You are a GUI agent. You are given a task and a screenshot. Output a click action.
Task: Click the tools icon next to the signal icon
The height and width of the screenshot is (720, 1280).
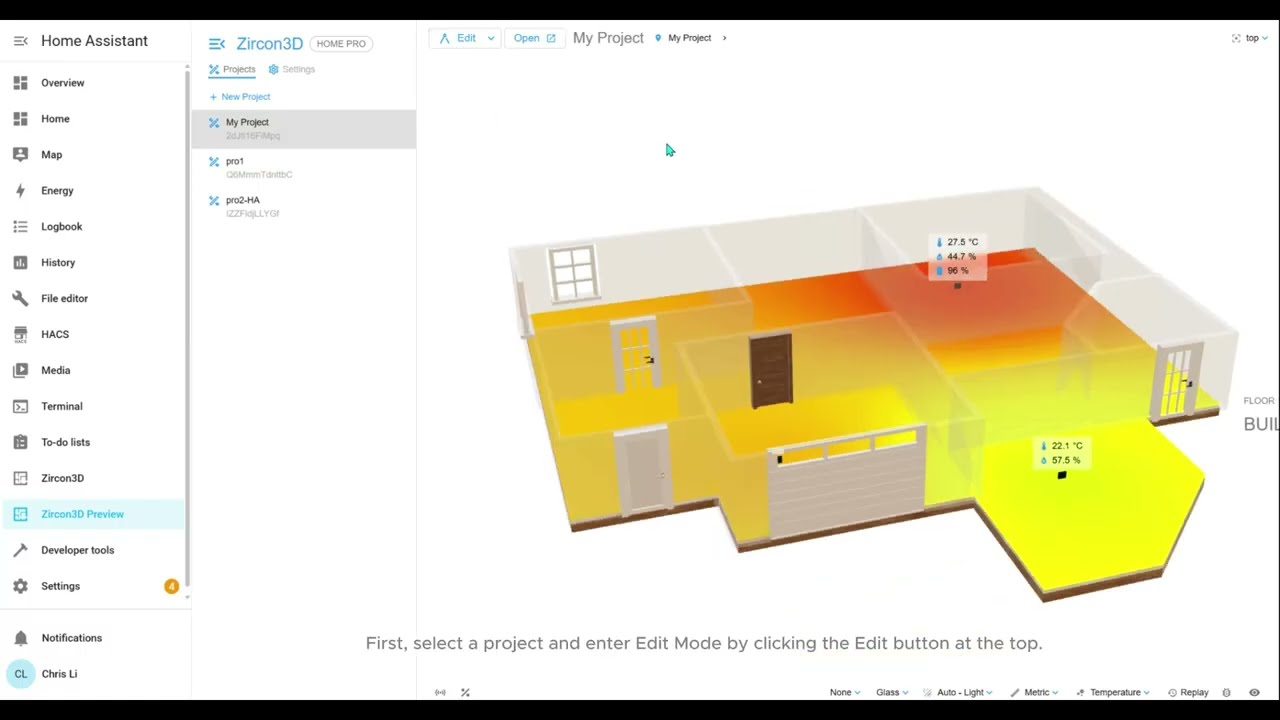pos(465,692)
